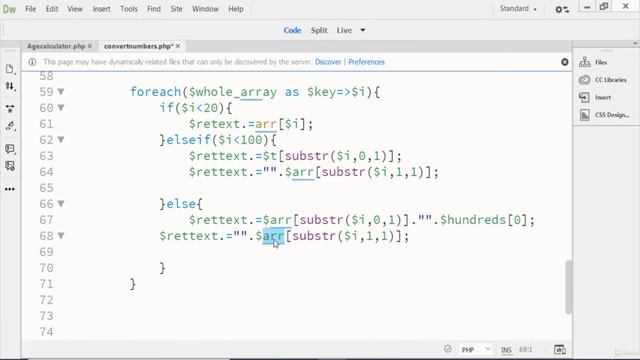Viewport: 640px width, 360px height.
Task: Click the vertical scrollbar thumb
Action: [x=568, y=287]
